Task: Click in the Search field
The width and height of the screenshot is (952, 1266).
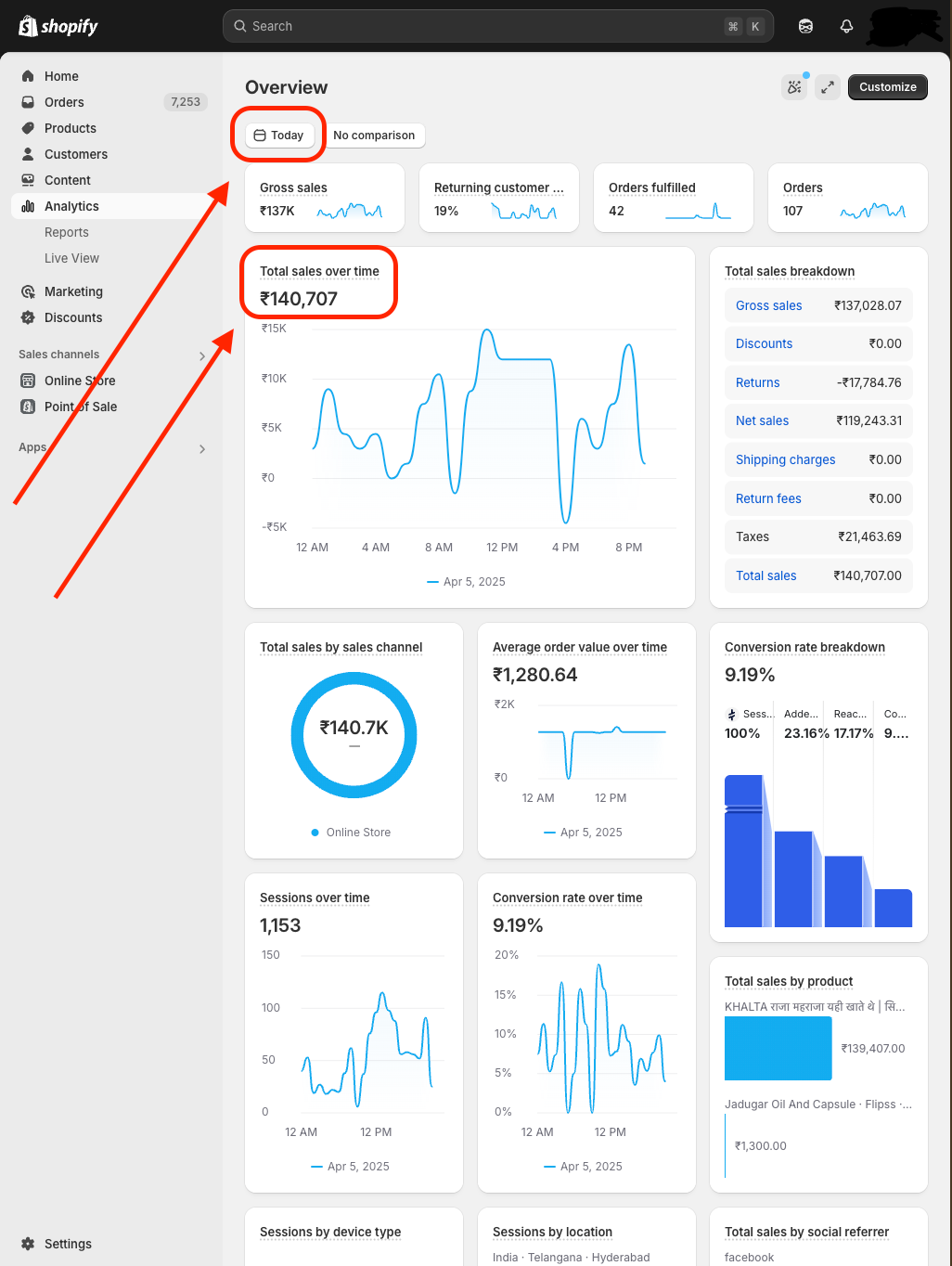Action: 482,26
